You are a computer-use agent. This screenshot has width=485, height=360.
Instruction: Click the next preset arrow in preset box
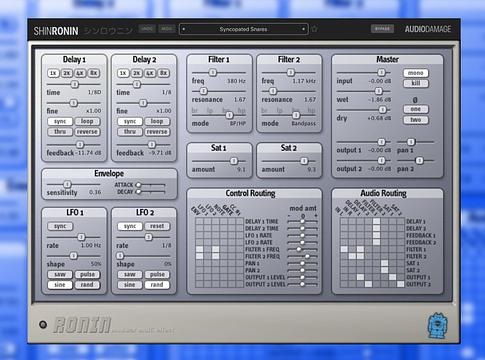[x=303, y=29]
